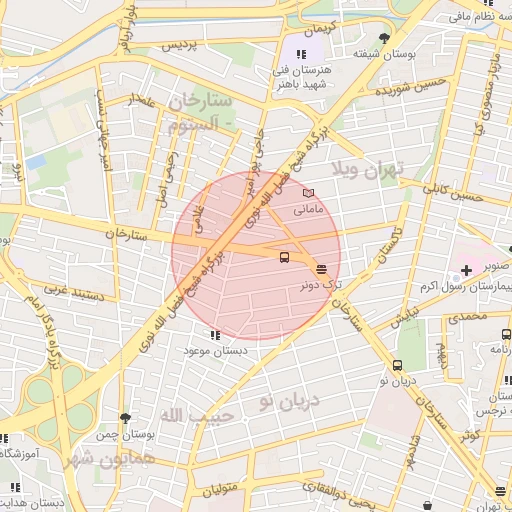512x512 pixels.
Task: Click the دستبند غربی street label
Action: (74, 292)
